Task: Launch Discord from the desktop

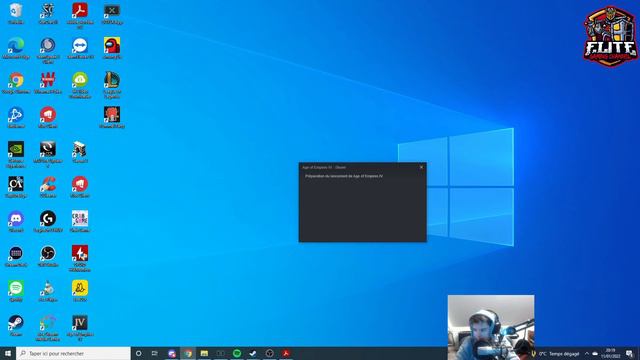Action: point(16,222)
